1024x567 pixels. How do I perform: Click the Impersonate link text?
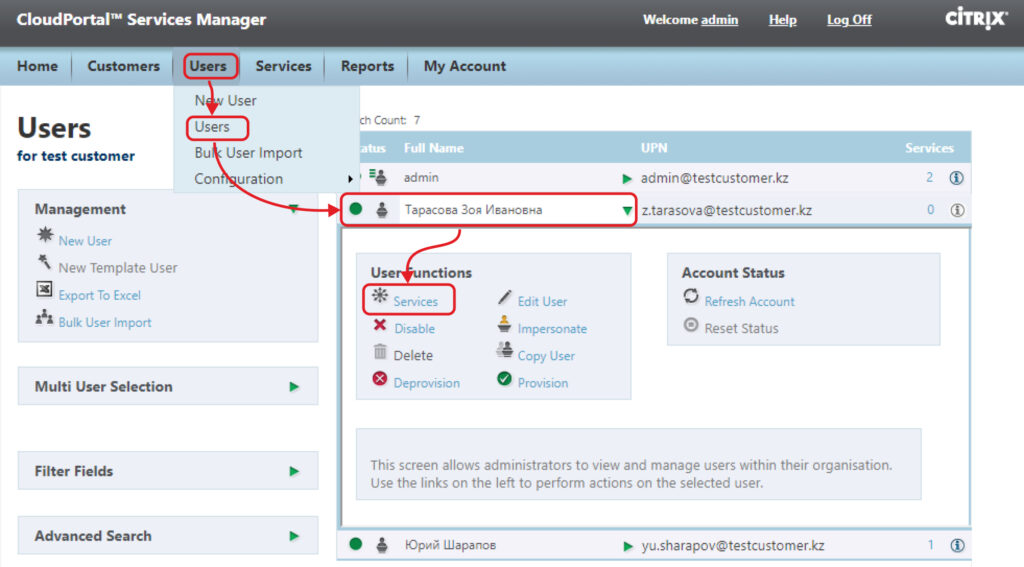[552, 329]
